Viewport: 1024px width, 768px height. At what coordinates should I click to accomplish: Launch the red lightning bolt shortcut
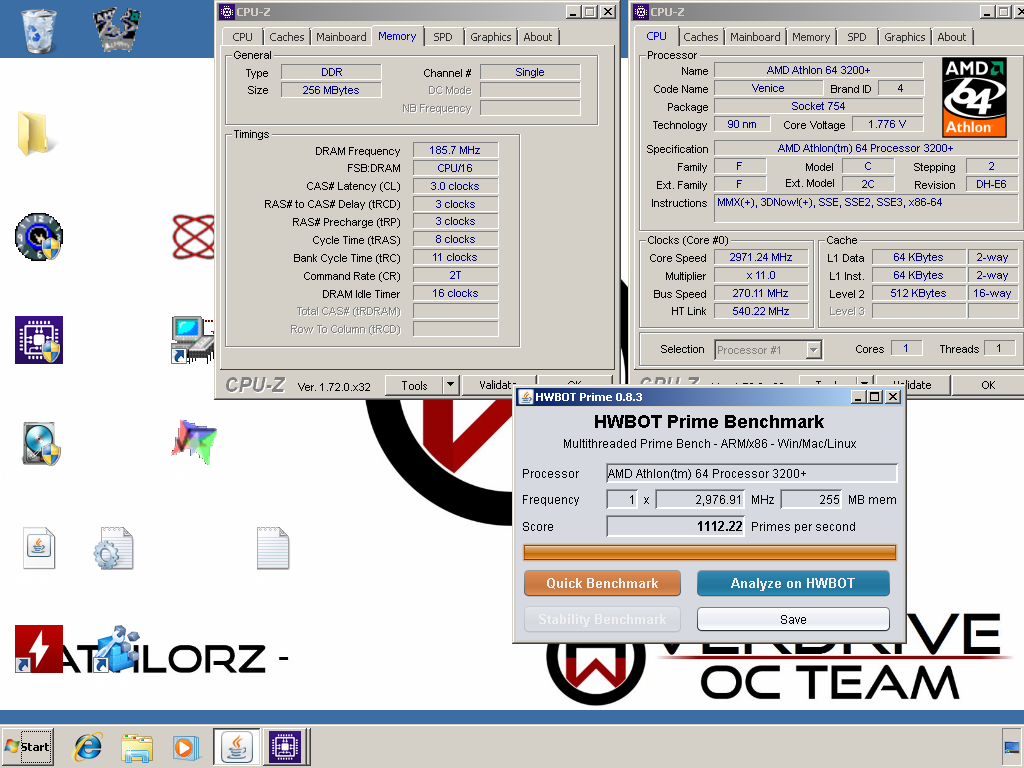tap(39, 649)
